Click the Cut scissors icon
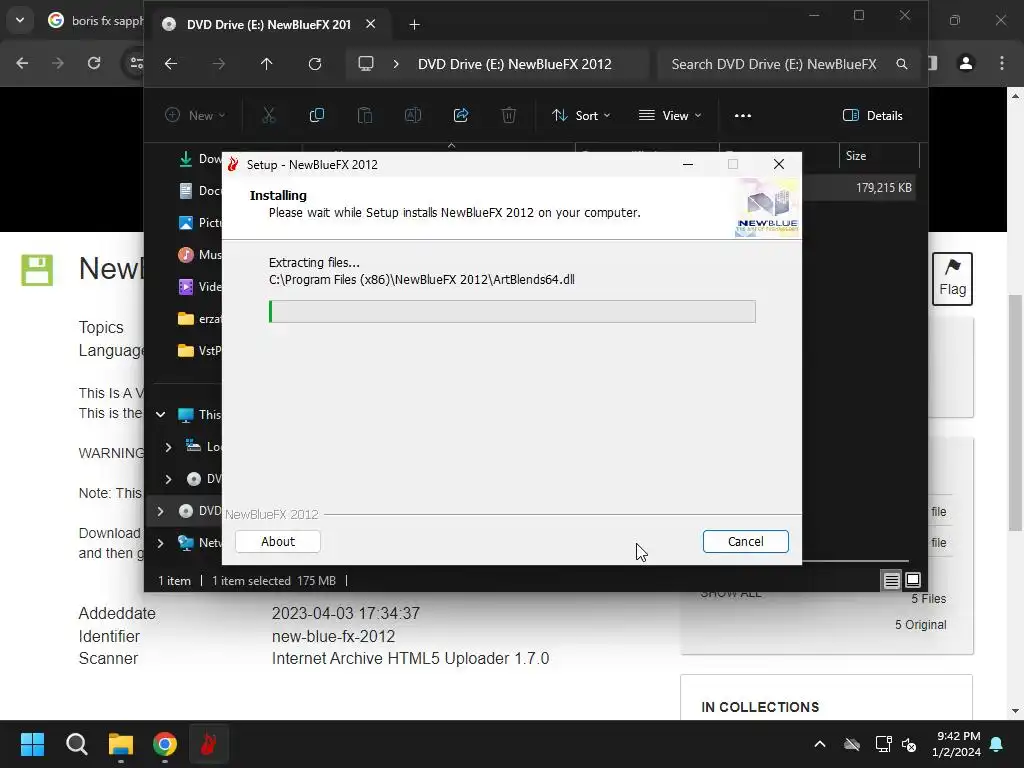 pyautogui.click(x=268, y=116)
